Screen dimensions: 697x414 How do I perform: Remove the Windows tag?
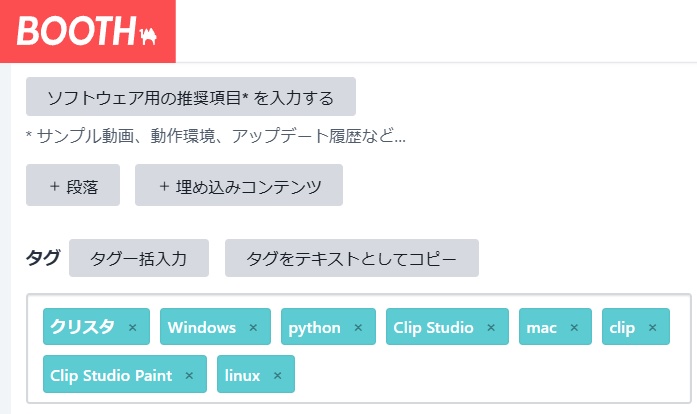[253, 327]
